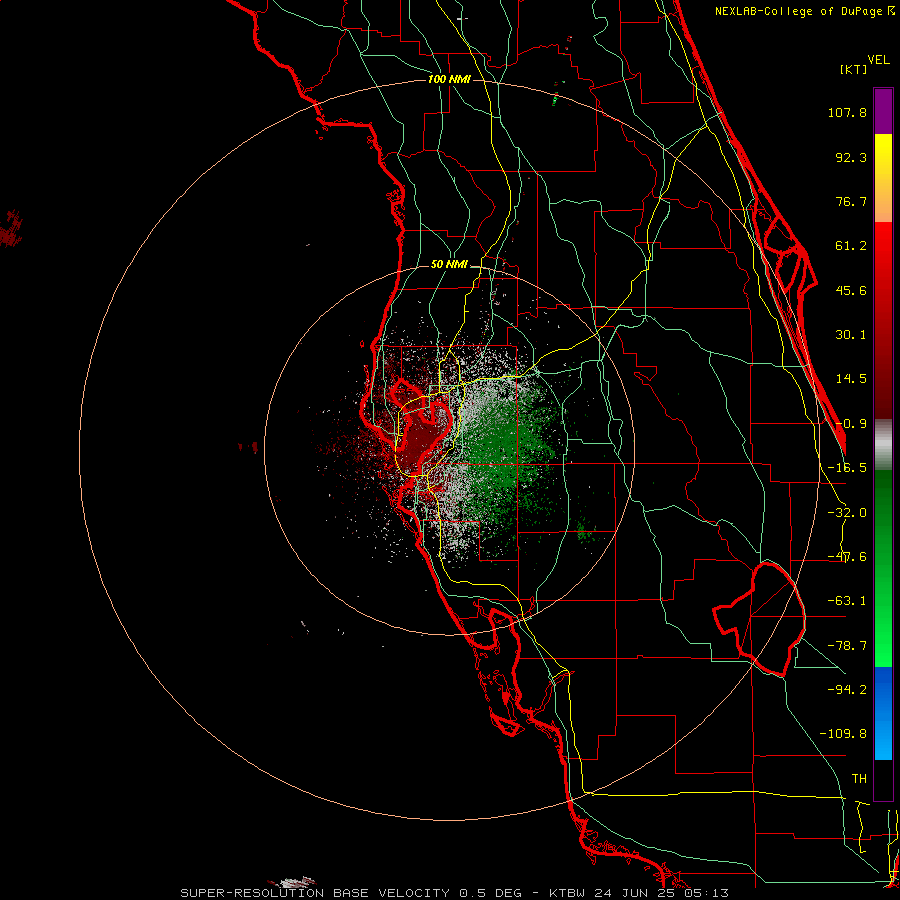The width and height of the screenshot is (900, 900).
Task: Click the 30.1 velocity scale value
Action: [851, 335]
